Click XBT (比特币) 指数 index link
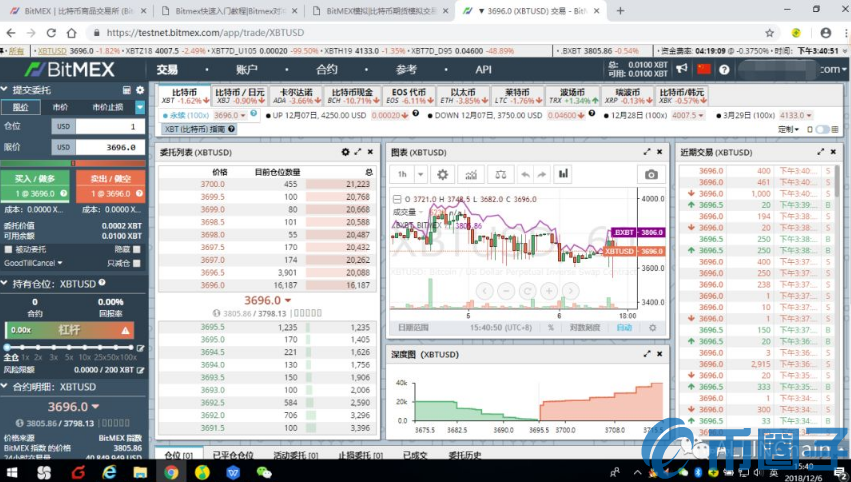The width and height of the screenshot is (851, 482). click(x=199, y=129)
